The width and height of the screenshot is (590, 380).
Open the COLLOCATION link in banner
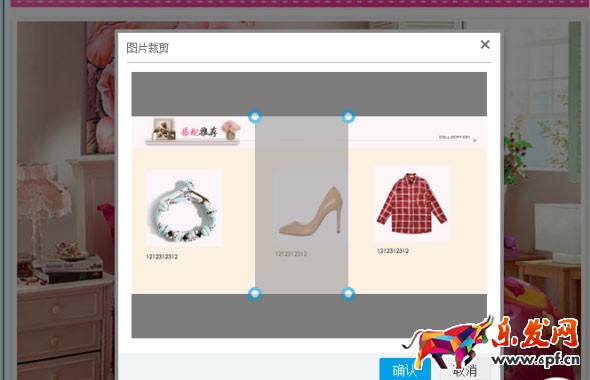(x=455, y=137)
